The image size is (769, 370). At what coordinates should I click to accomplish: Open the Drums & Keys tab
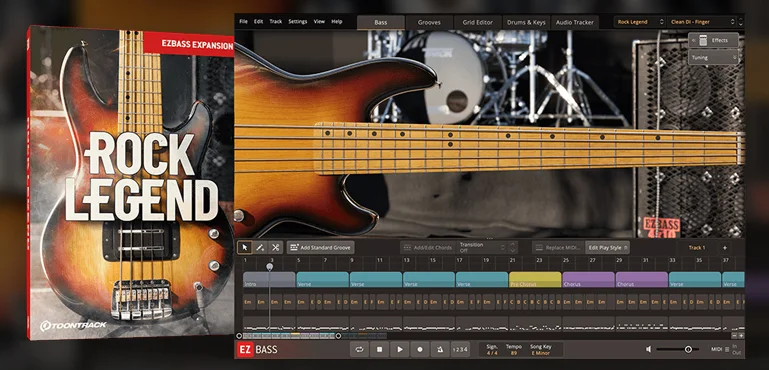(526, 22)
